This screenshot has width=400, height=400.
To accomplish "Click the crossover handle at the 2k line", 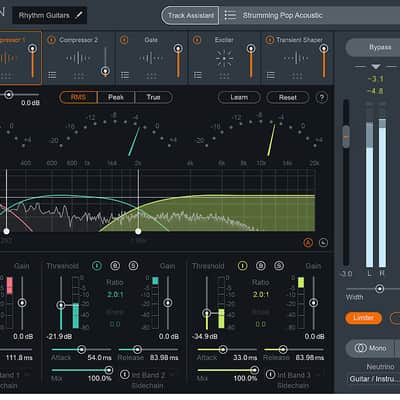I will tap(138, 231).
